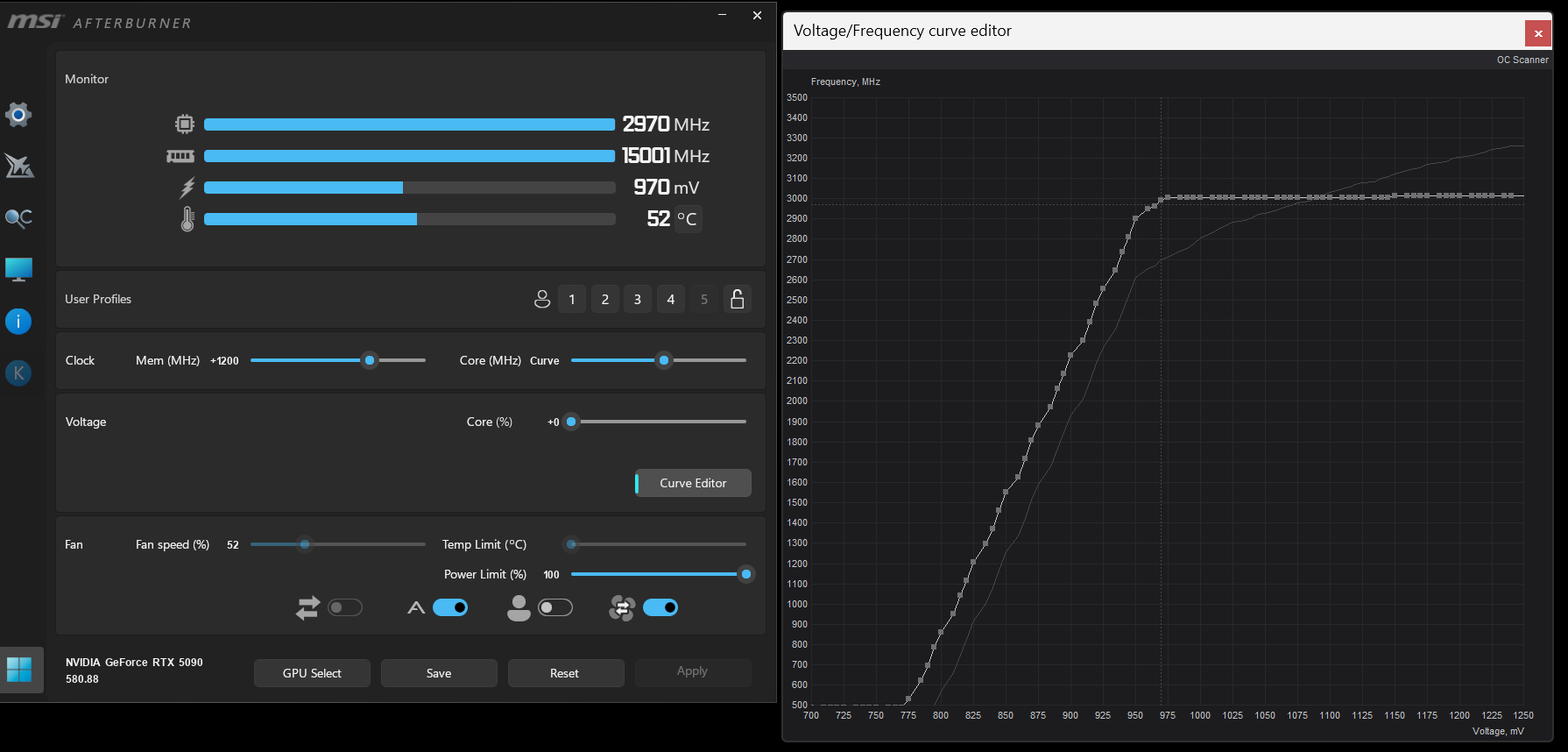Click the fan speed value '52'
Image resolution: width=1568 pixels, height=752 pixels.
click(x=233, y=545)
